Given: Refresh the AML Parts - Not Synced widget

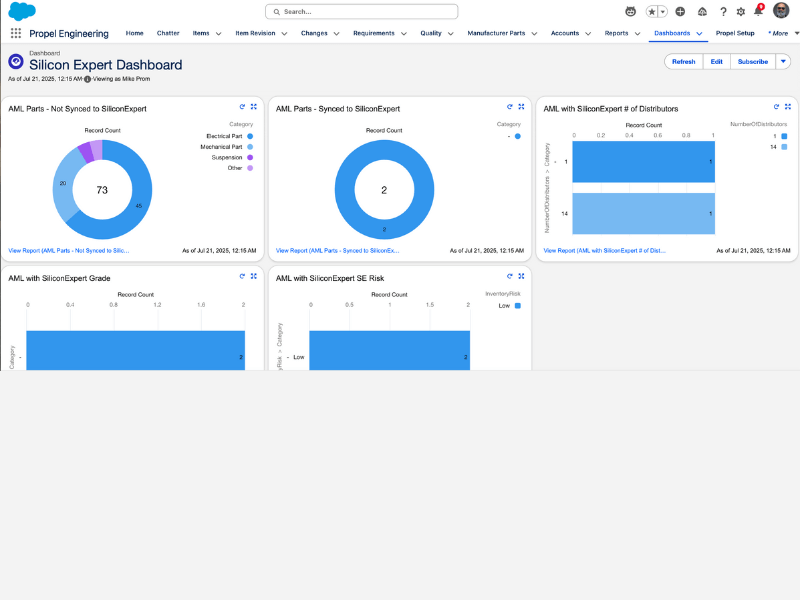Looking at the screenshot, I should click(242, 107).
